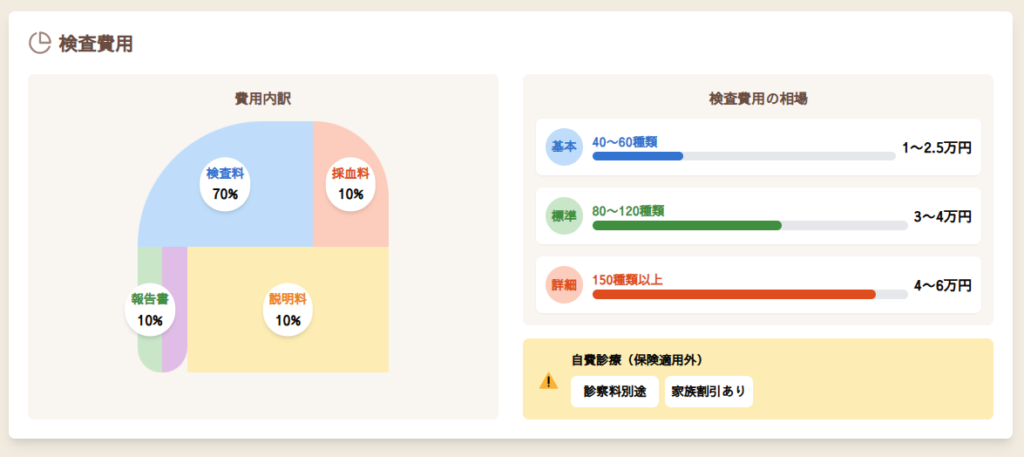The height and width of the screenshot is (457, 1024).
Task: Click the 費用内訳 chart heading
Action: (263, 98)
